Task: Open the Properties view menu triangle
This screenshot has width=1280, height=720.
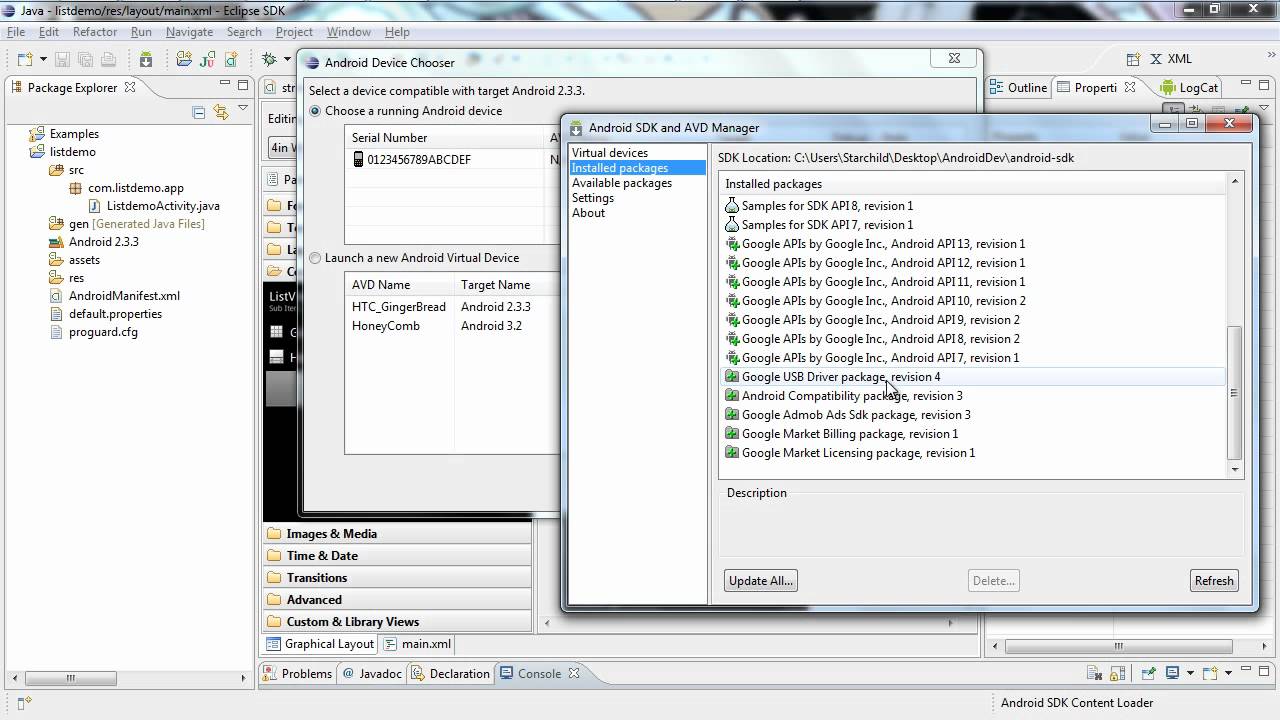Action: (1264, 108)
